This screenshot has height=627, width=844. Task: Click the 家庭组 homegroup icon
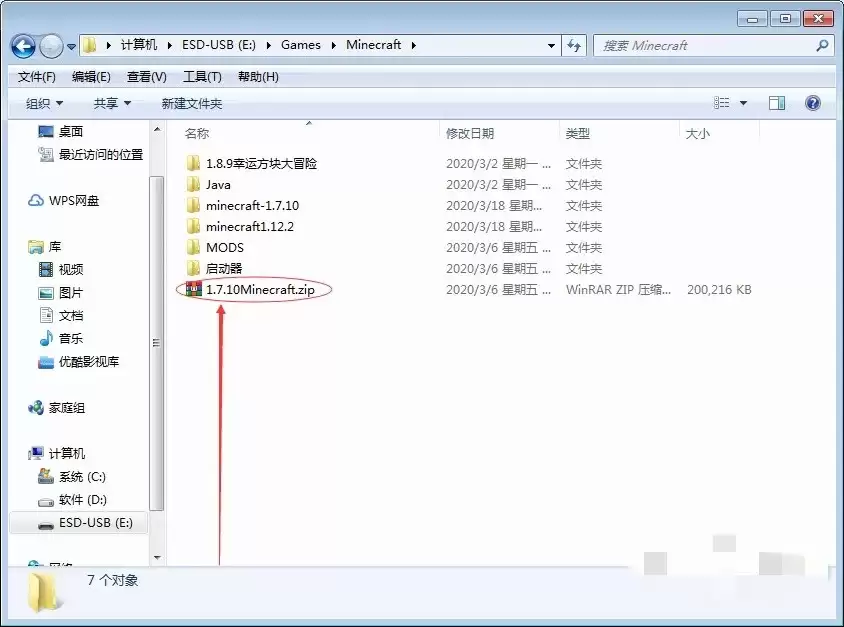[36, 407]
